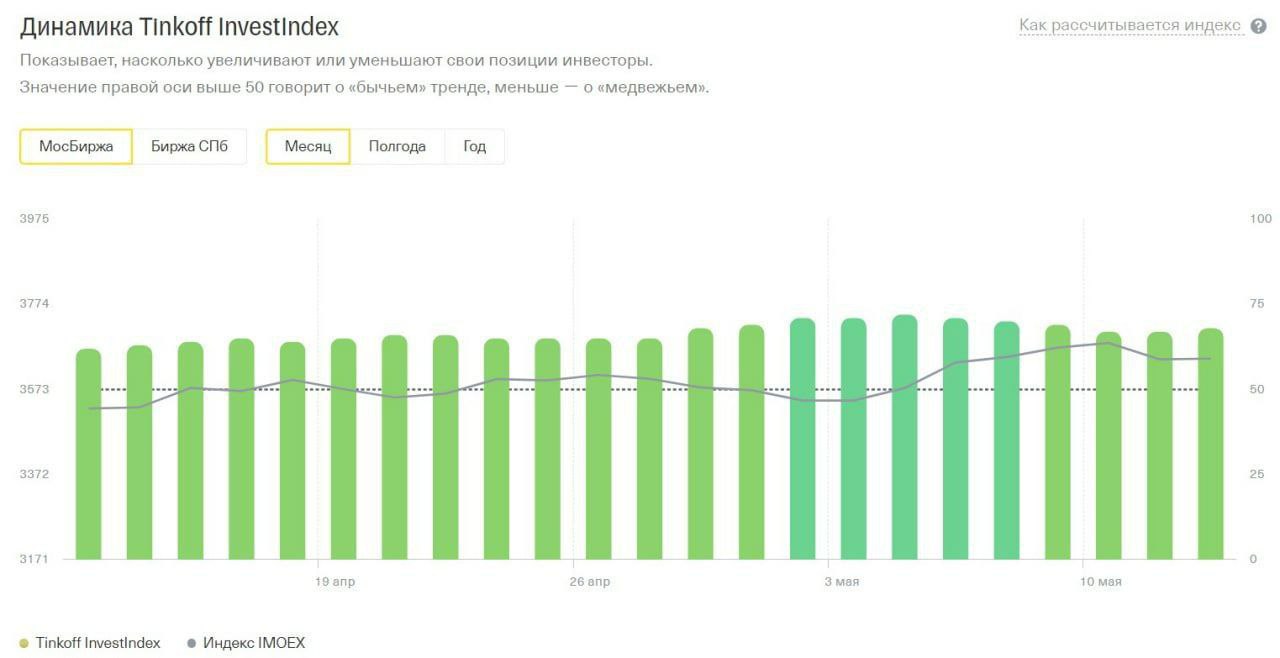Click the 26 апр date label
Viewport: 1280px width, 658px height.
(x=590, y=582)
